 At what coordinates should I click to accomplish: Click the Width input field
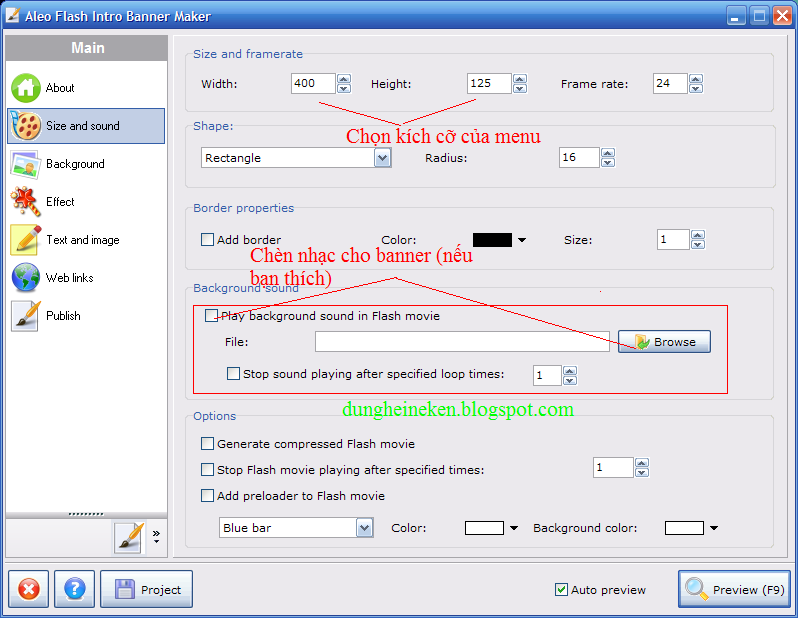(x=313, y=83)
